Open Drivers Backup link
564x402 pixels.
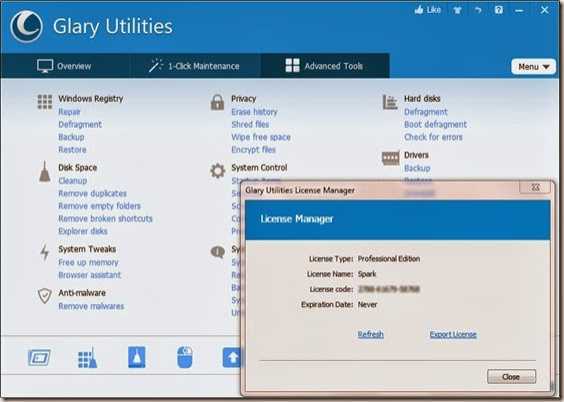coord(417,168)
